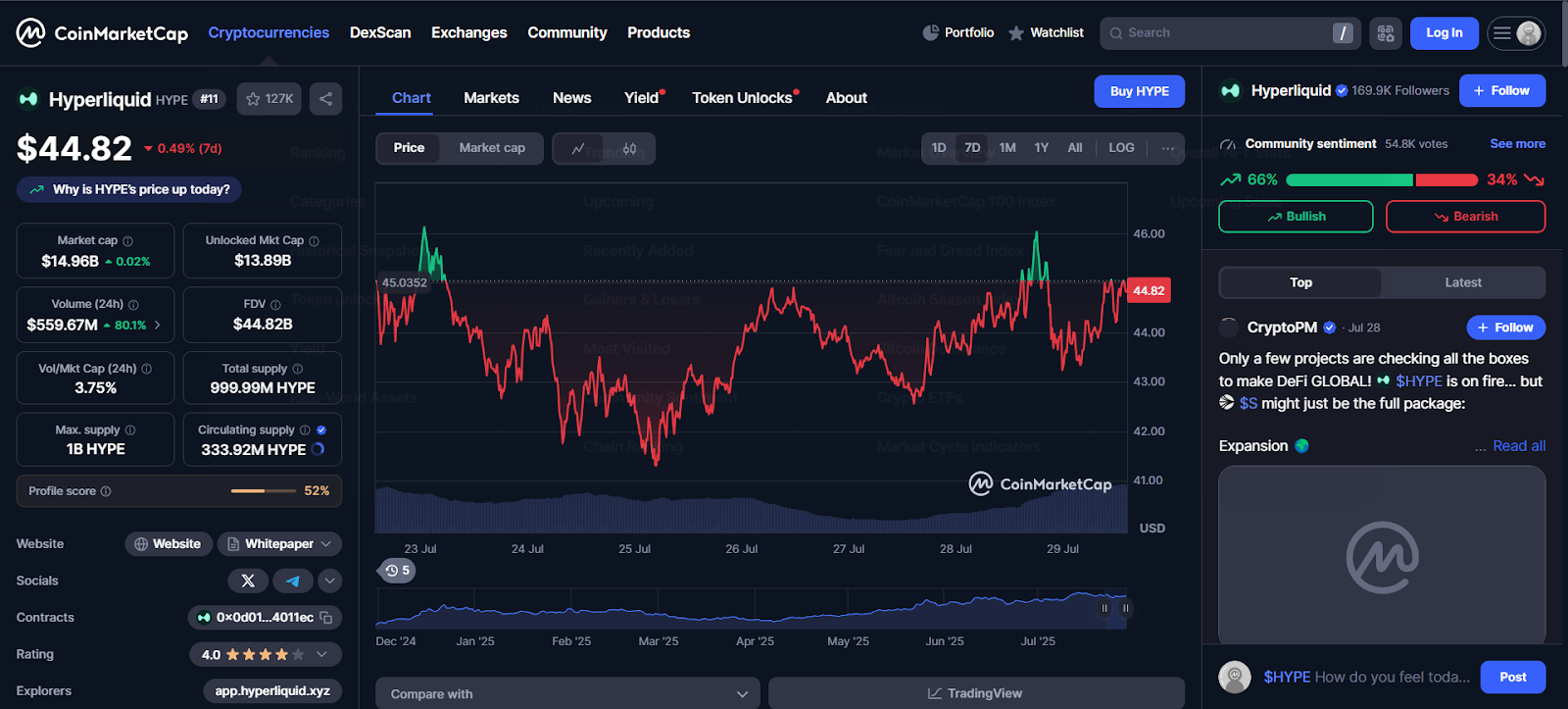Click the Volume (24h) info icon
1568x709 pixels.
coord(133,305)
